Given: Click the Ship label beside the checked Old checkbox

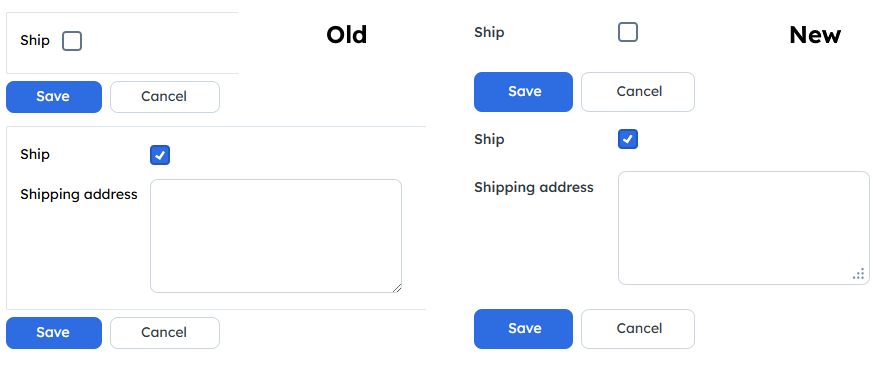Looking at the screenshot, I should [35, 154].
